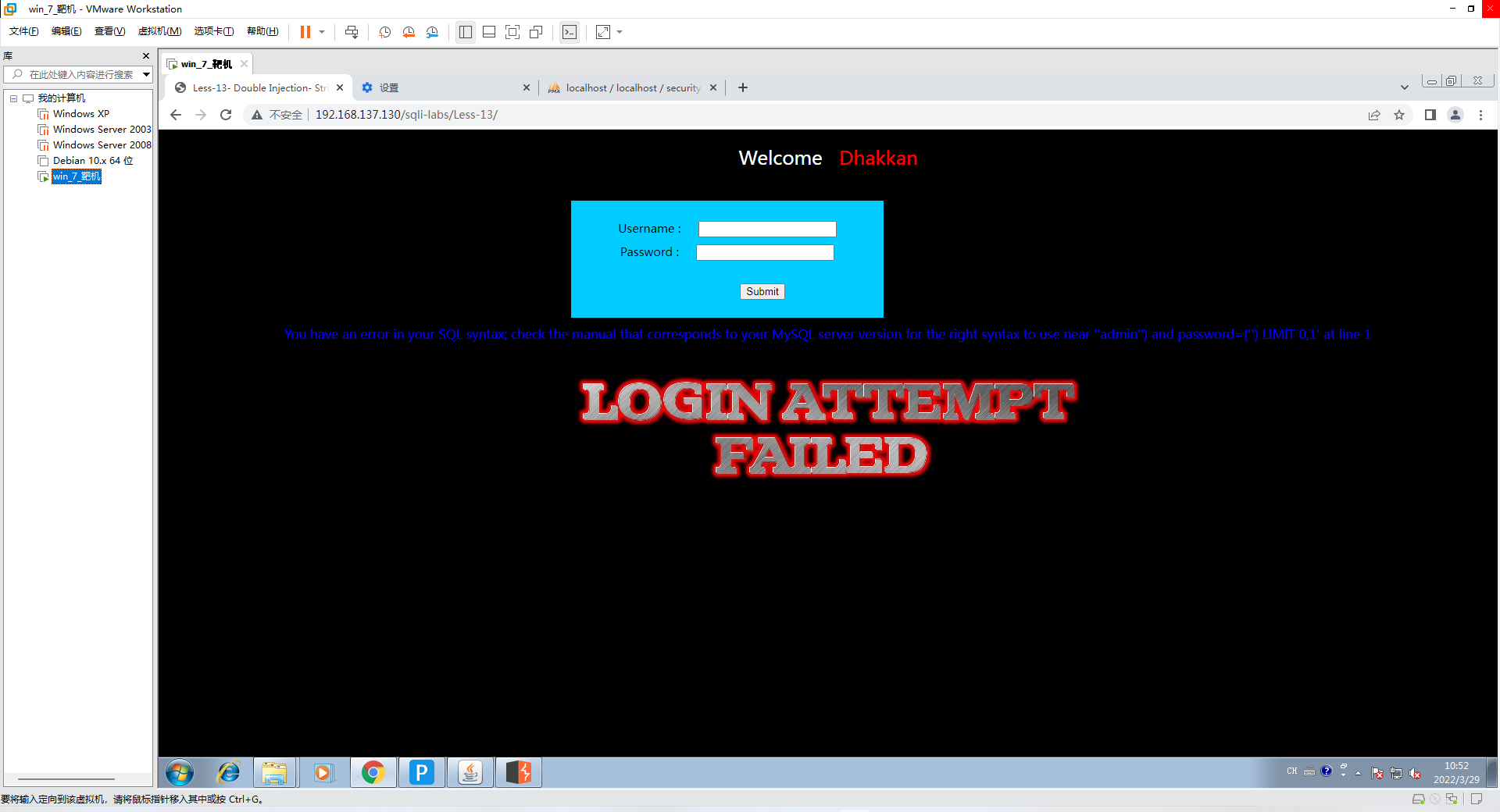Pause the virtual machine
1500x812 pixels.
coord(305,32)
